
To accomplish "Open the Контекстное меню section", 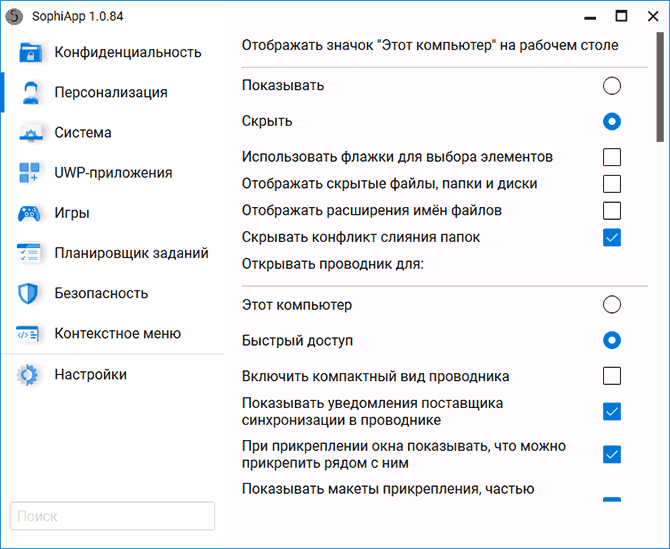I will (113, 333).
